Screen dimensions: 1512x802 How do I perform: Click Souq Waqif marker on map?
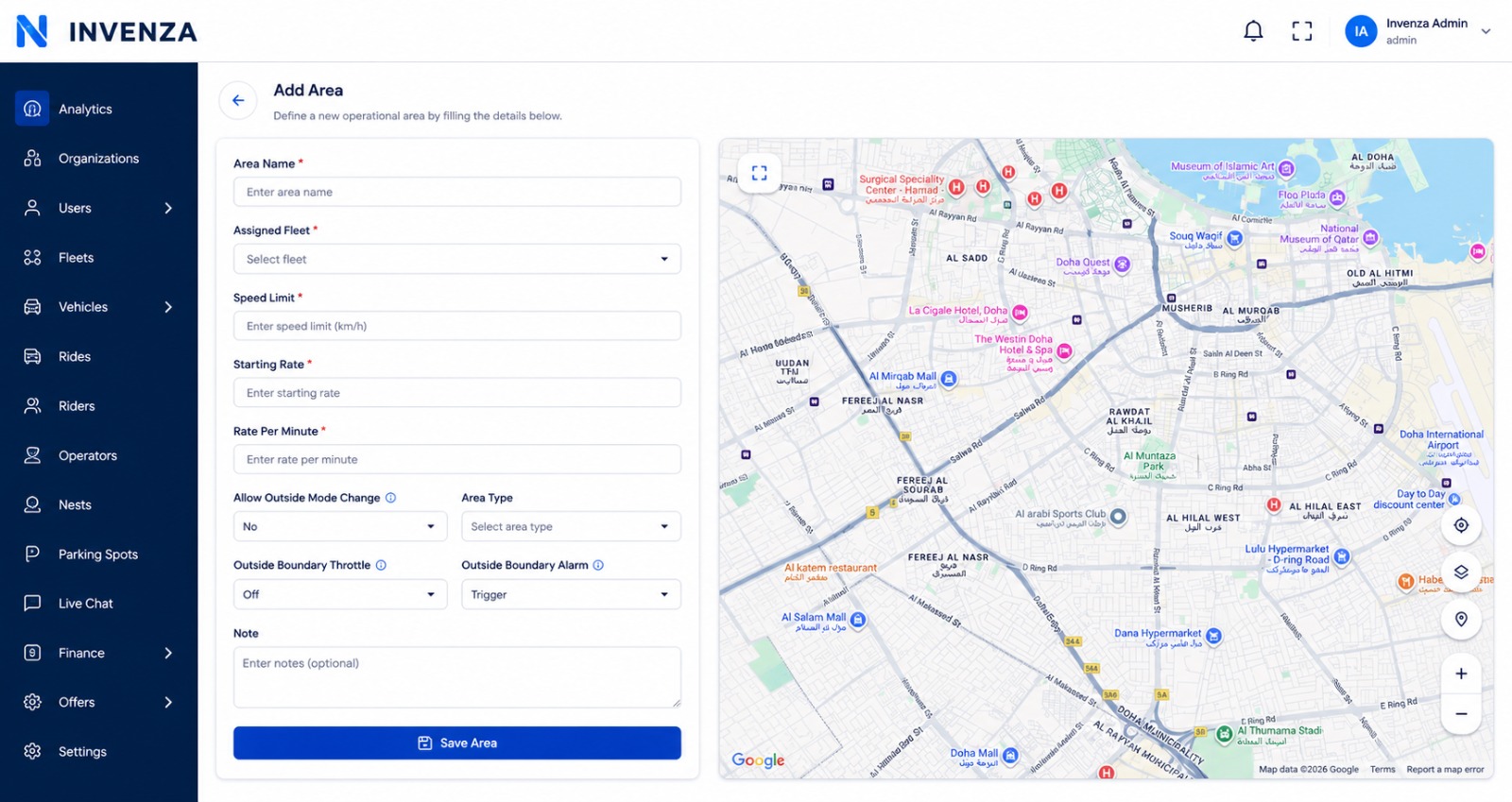pos(1234,238)
